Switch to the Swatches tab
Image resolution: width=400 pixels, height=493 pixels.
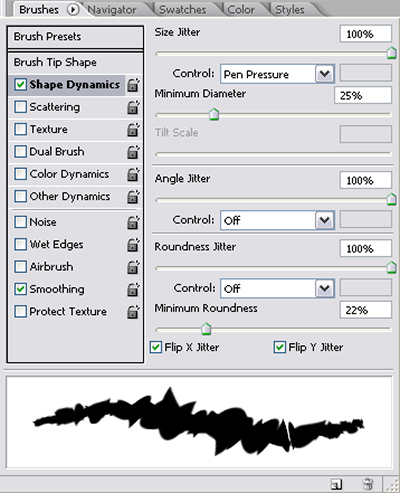[x=183, y=10]
